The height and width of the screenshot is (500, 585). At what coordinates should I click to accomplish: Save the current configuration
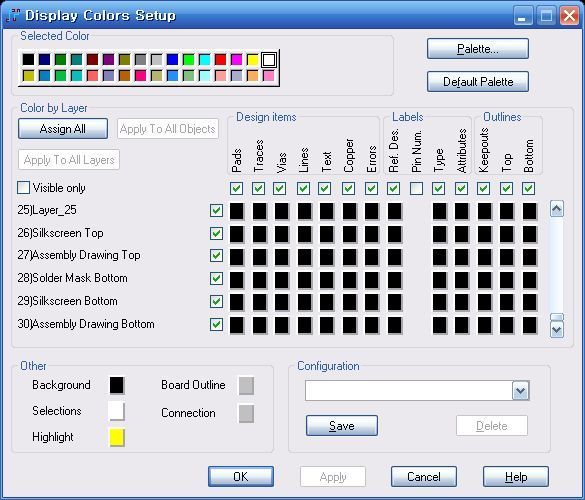(342, 426)
